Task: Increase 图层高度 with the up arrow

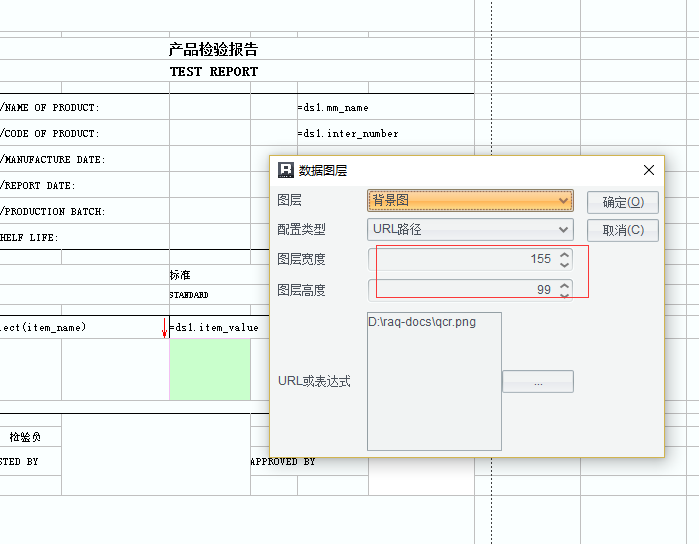Action: (x=564, y=285)
